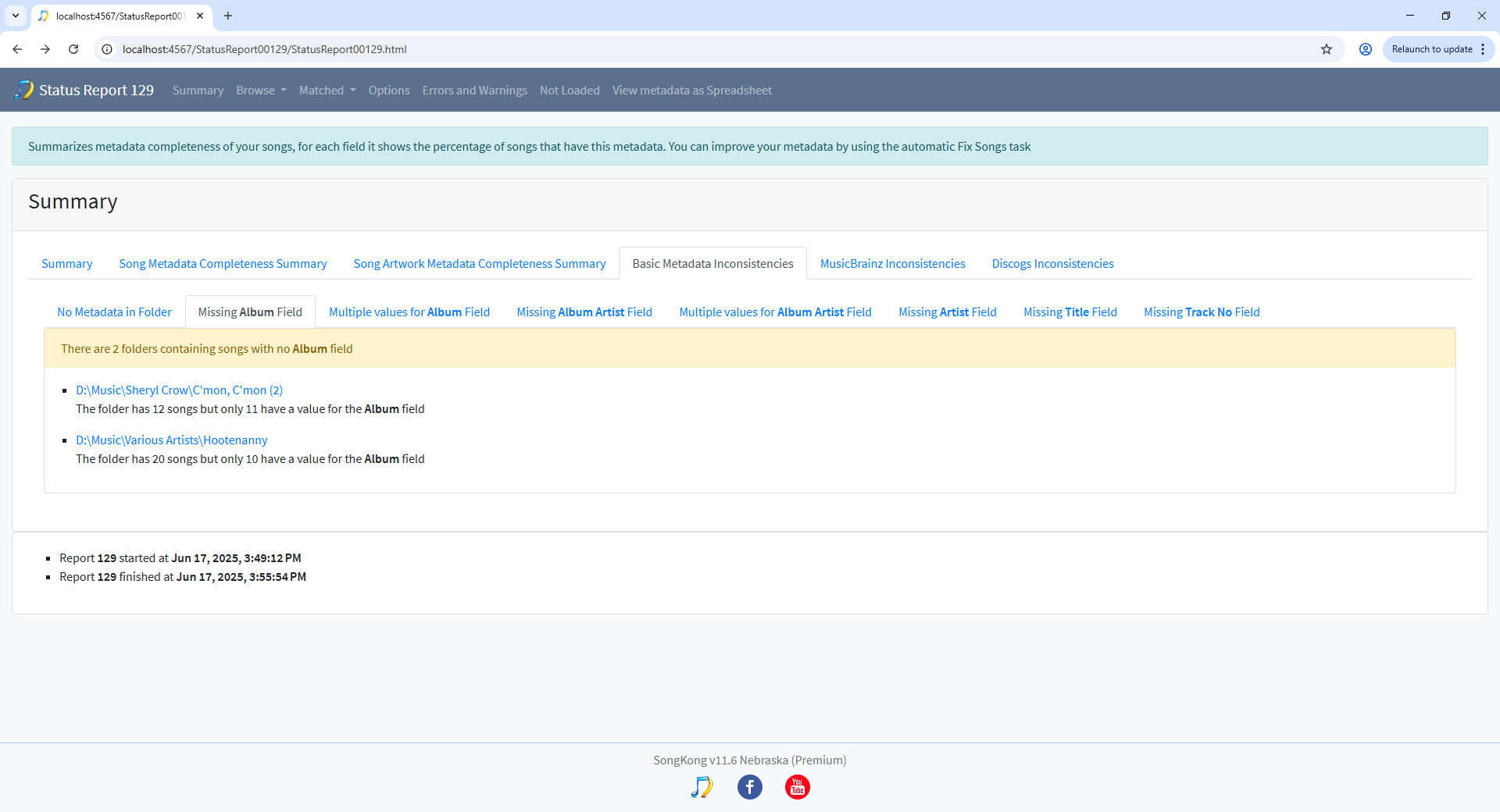
Task: Open the browser profile icon
Action: click(1366, 49)
